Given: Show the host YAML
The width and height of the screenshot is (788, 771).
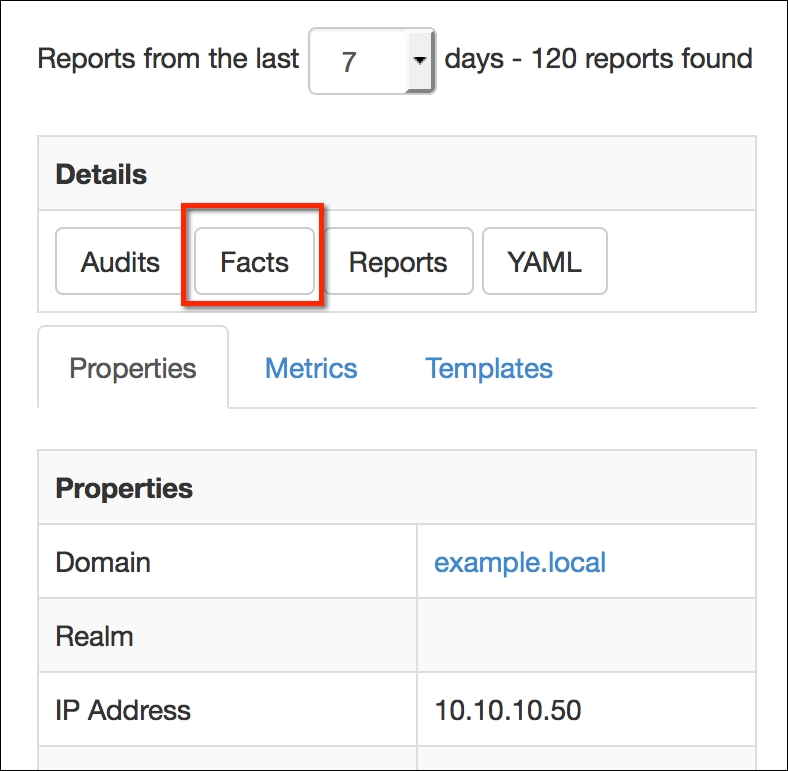Looking at the screenshot, I should pyautogui.click(x=544, y=263).
